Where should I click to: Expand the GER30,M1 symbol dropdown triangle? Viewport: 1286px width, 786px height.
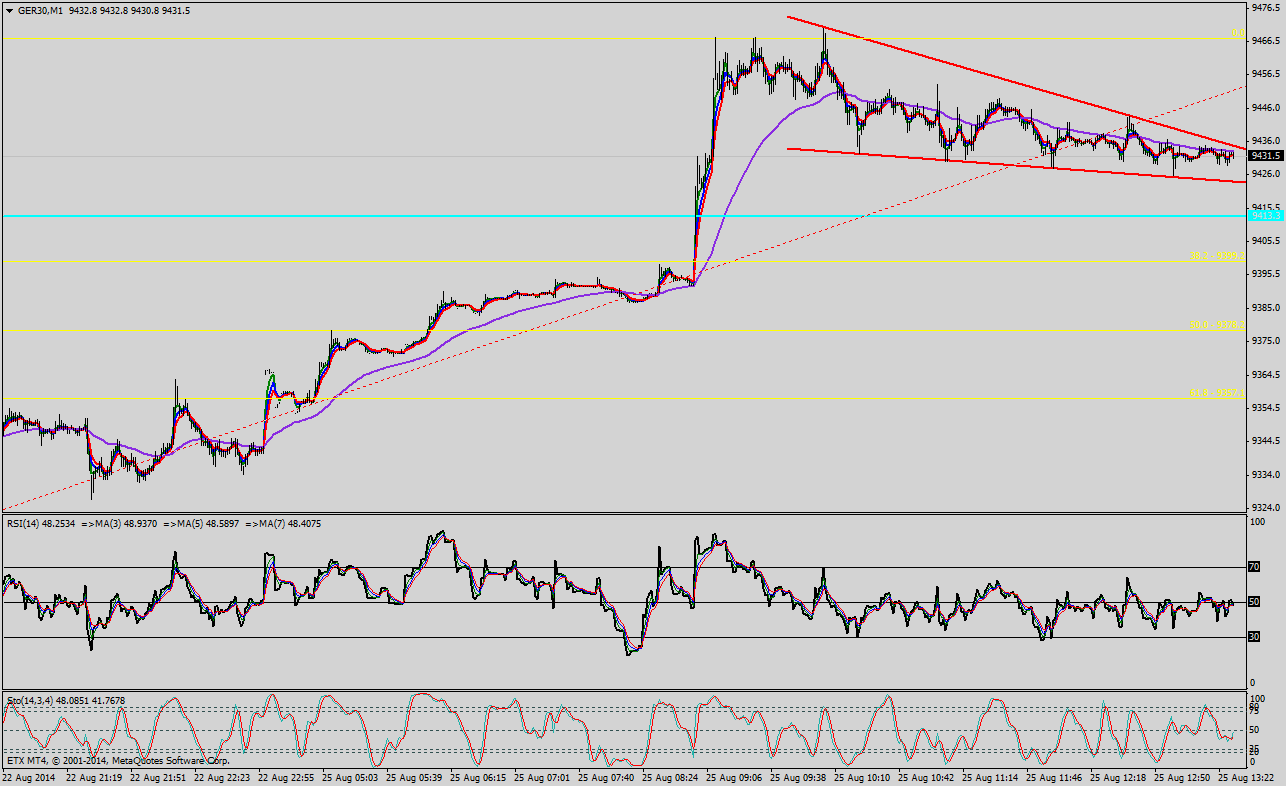[10, 8]
